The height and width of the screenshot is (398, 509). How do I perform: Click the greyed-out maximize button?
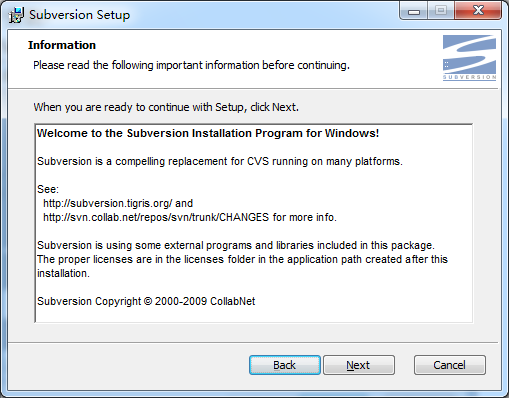point(441,11)
